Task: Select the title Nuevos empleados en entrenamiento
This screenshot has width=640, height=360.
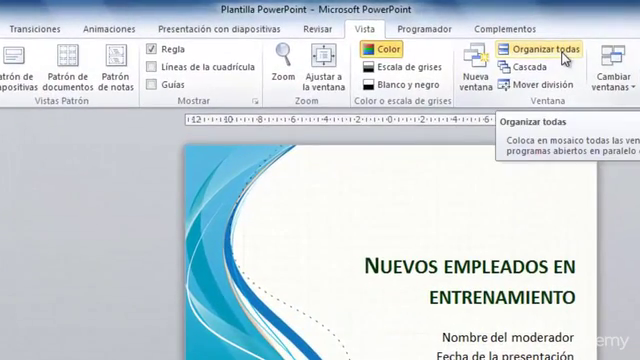Action: pyautogui.click(x=469, y=282)
